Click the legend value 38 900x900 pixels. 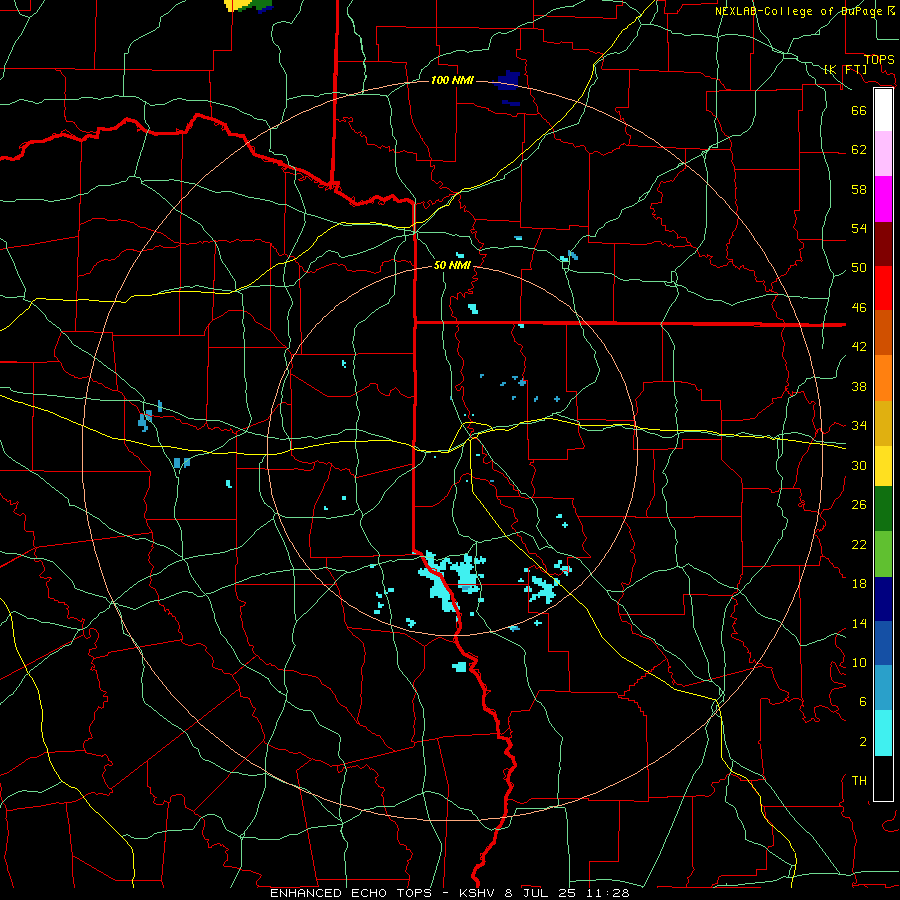(859, 386)
